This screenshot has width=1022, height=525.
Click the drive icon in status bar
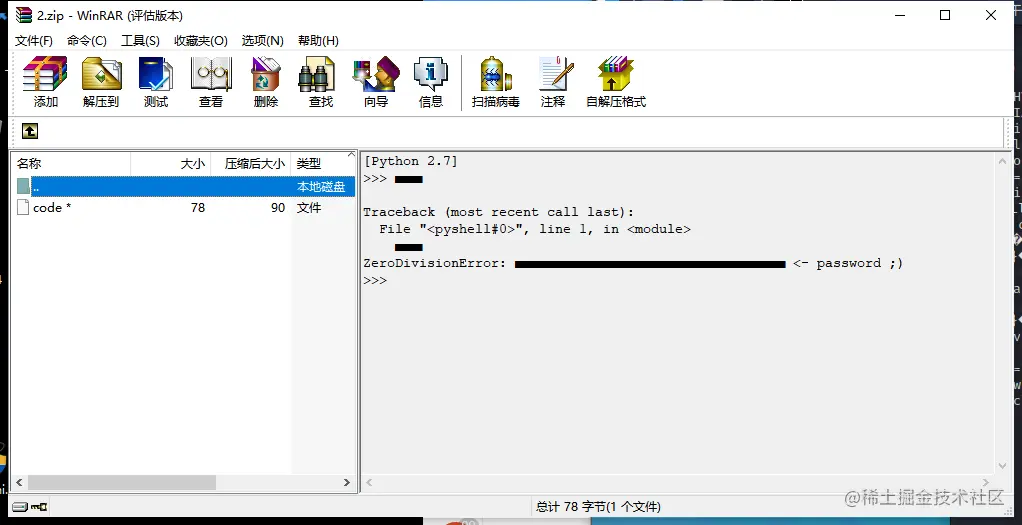tap(20, 506)
